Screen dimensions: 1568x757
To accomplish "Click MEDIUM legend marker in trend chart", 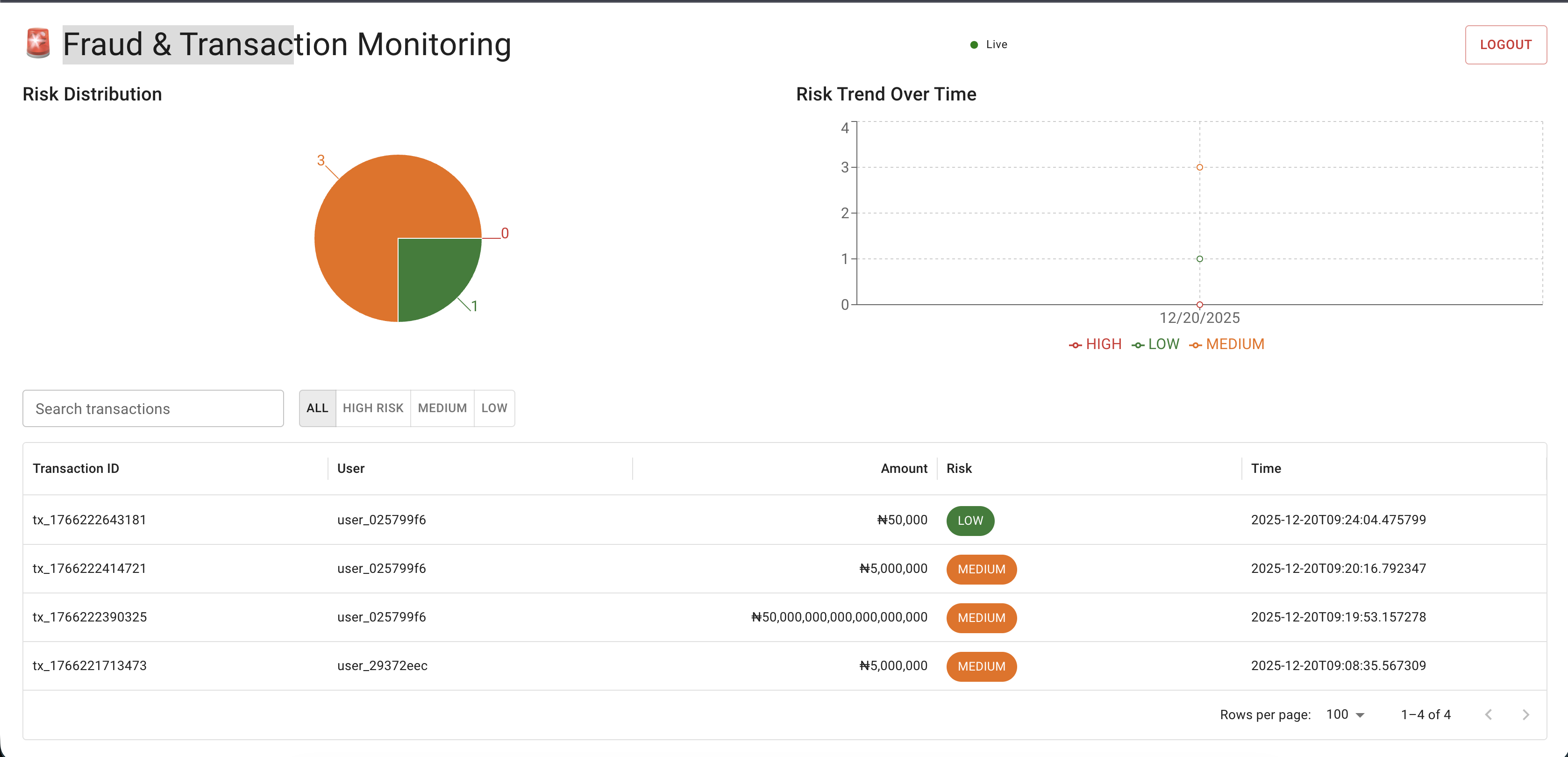I will coord(1196,345).
